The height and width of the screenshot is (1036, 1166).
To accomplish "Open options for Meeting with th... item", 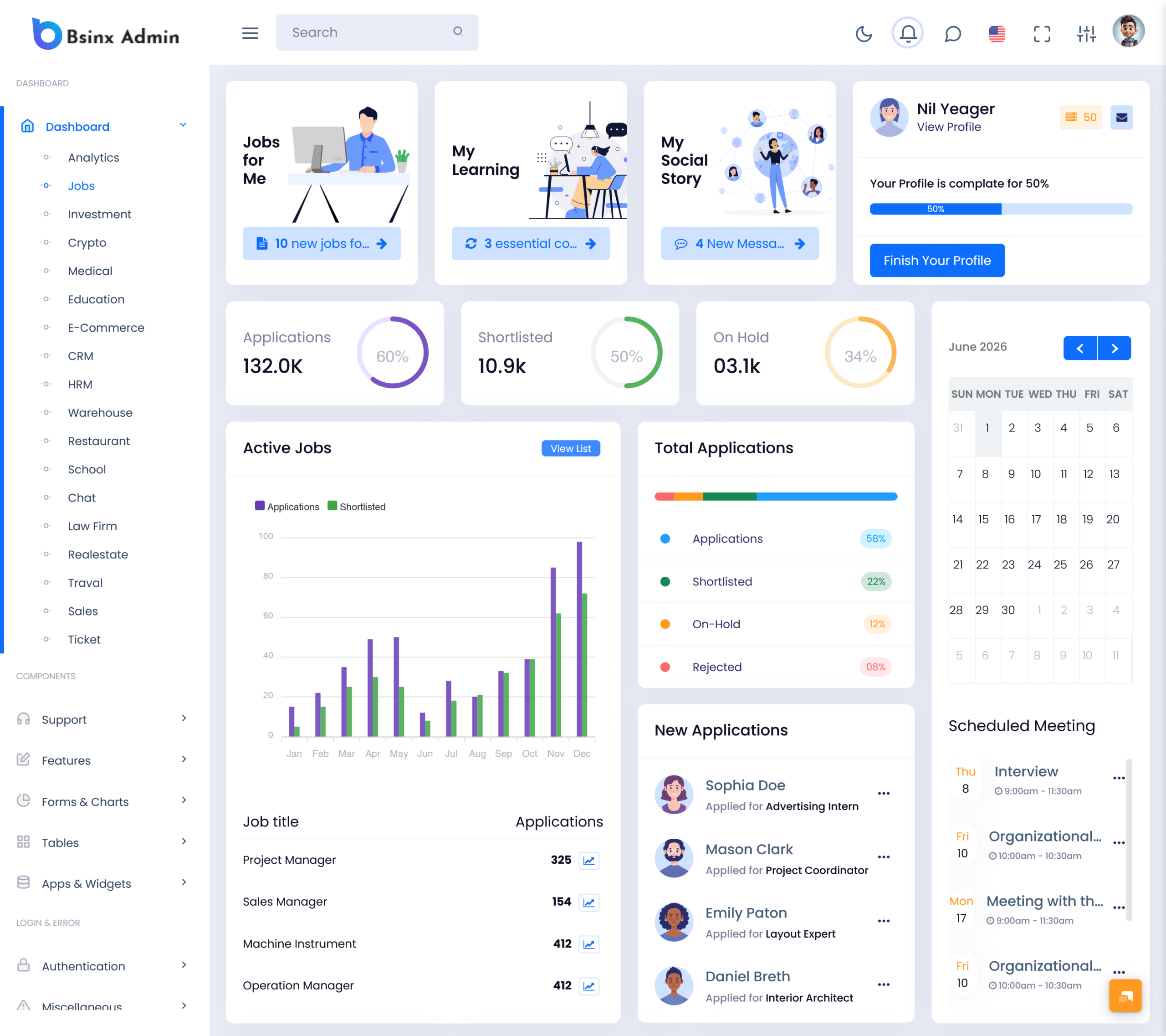I will [1119, 908].
